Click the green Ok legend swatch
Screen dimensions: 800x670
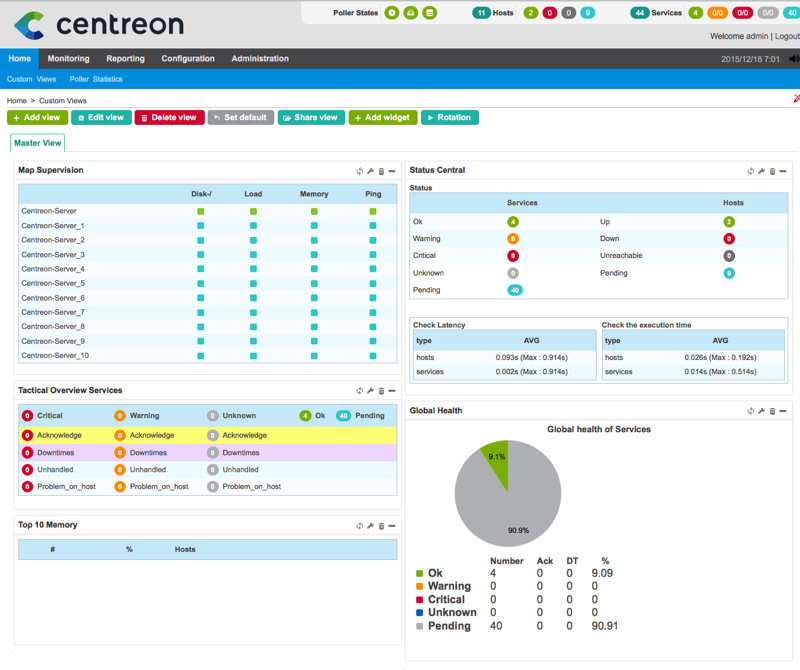pos(419,574)
